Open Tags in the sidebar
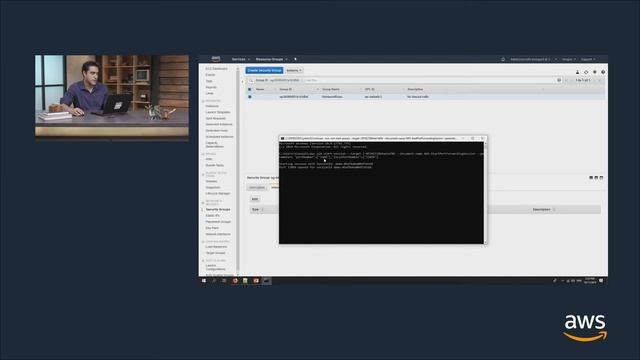 pyautogui.click(x=209, y=81)
